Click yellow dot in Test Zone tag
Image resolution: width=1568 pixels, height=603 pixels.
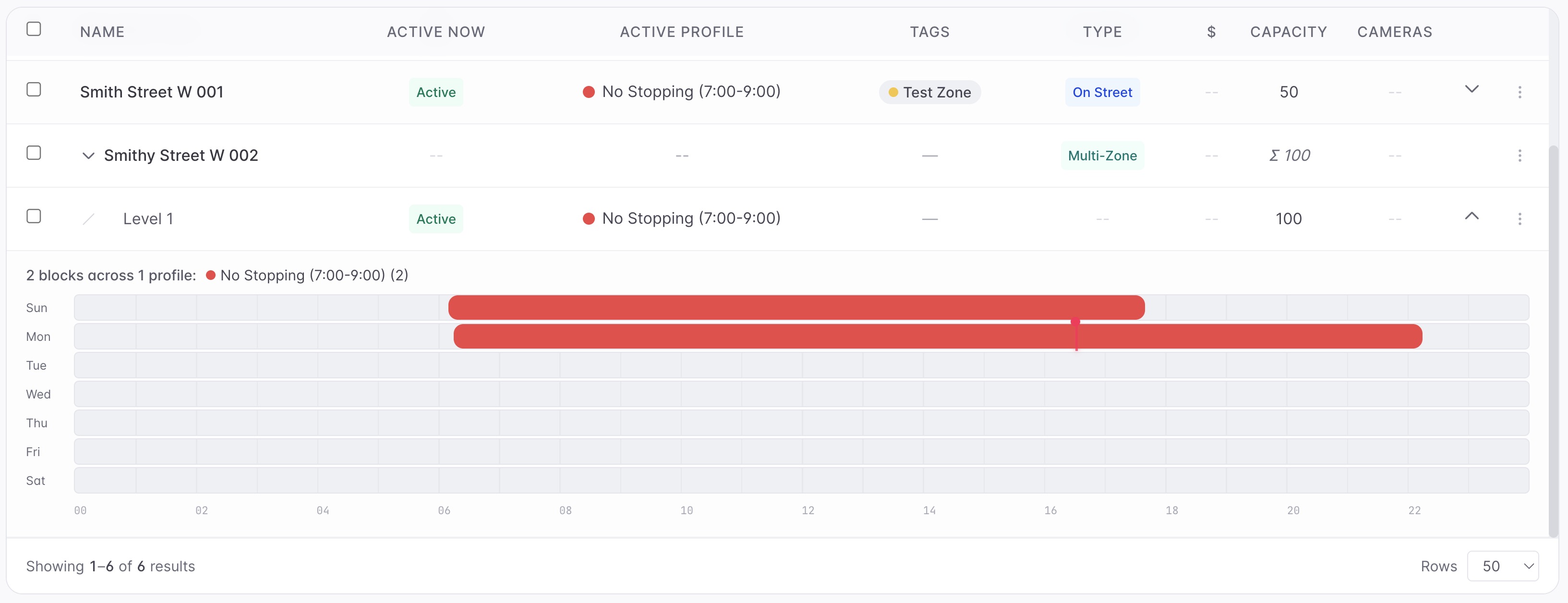coord(893,92)
